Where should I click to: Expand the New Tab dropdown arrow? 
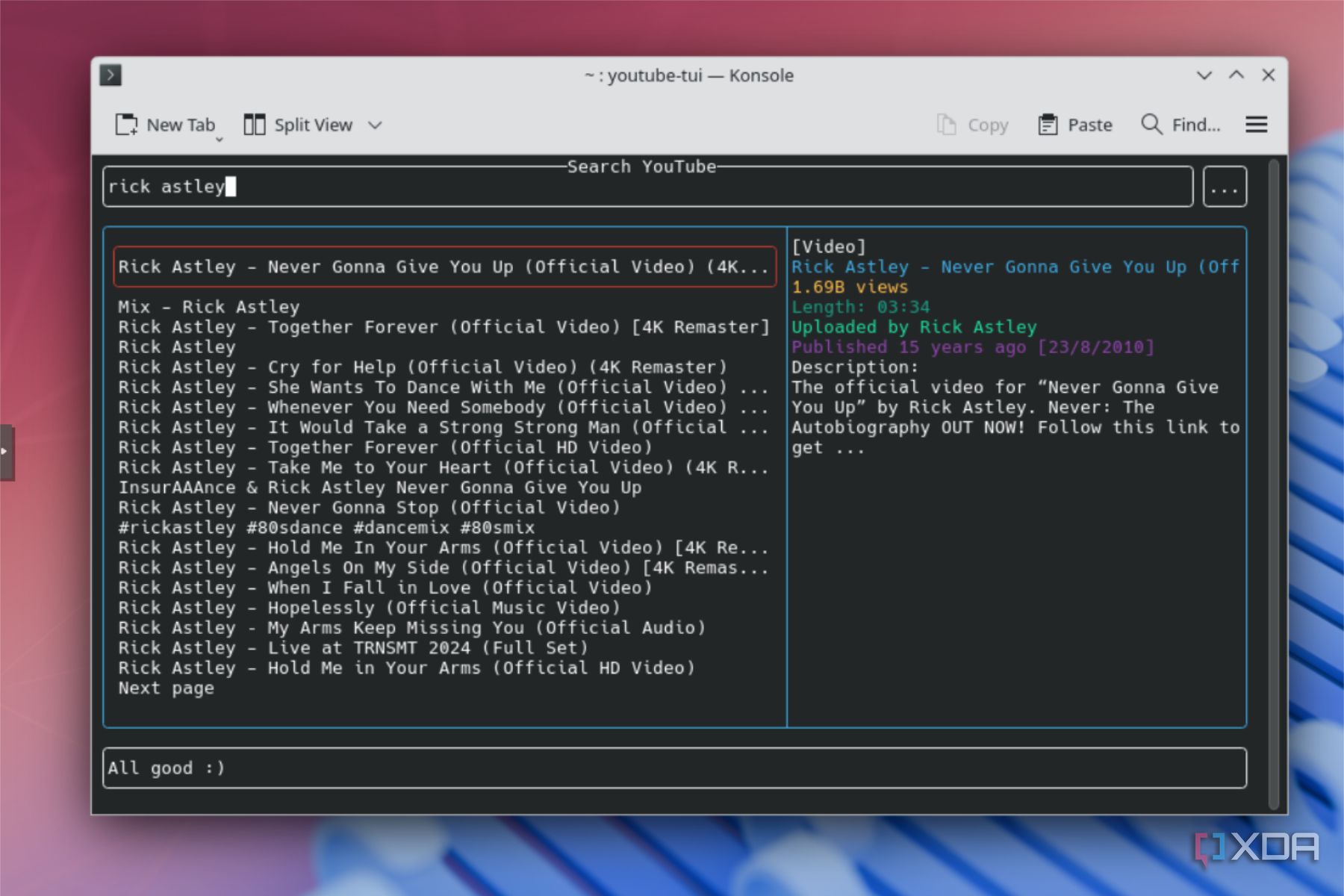(220, 139)
